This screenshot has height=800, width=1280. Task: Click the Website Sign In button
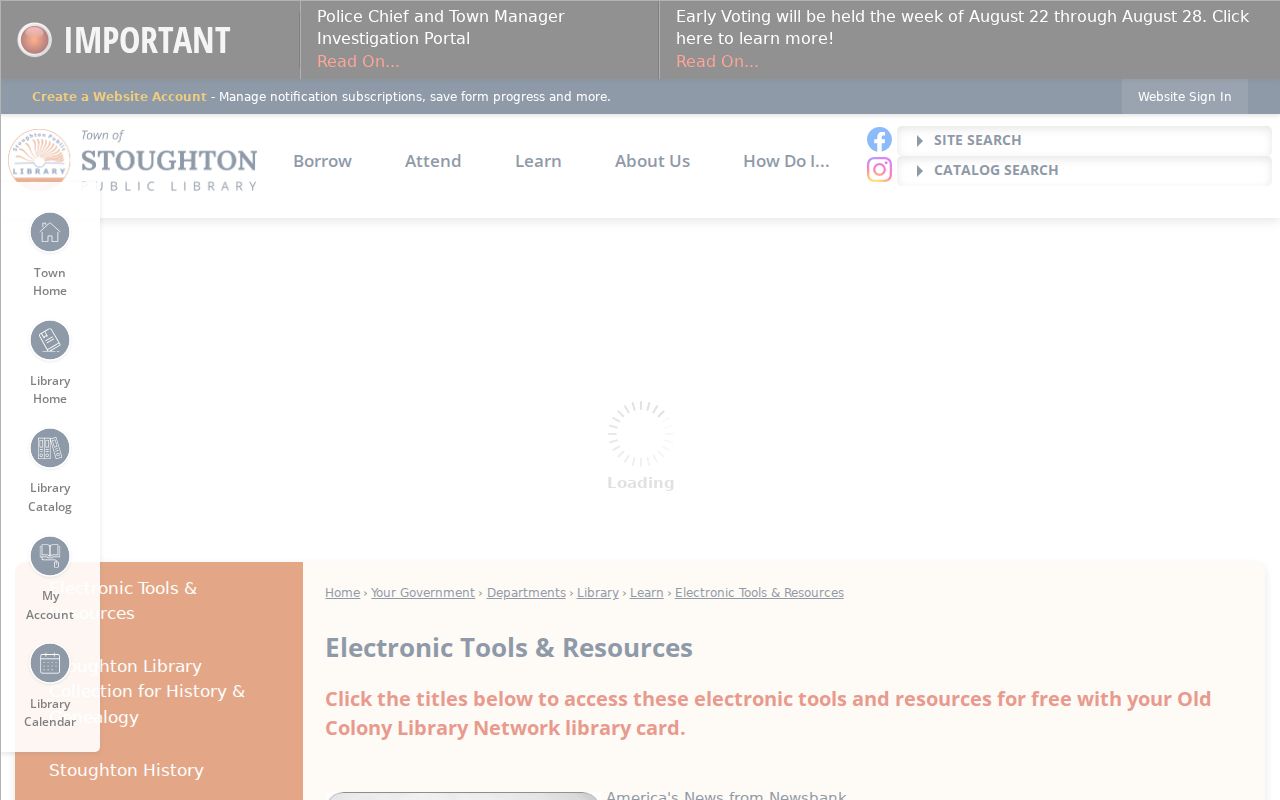1184,97
